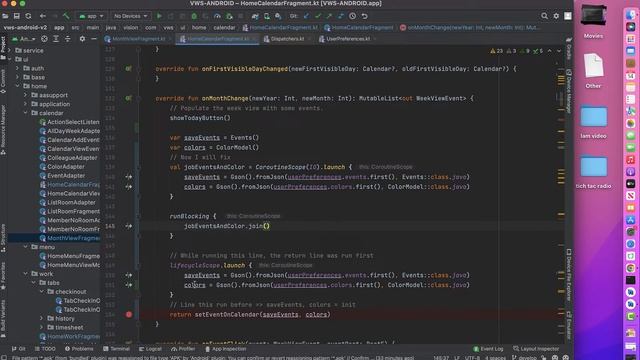Click the Git push arrow icon
Screen dimensions: 640x360
[329, 16]
